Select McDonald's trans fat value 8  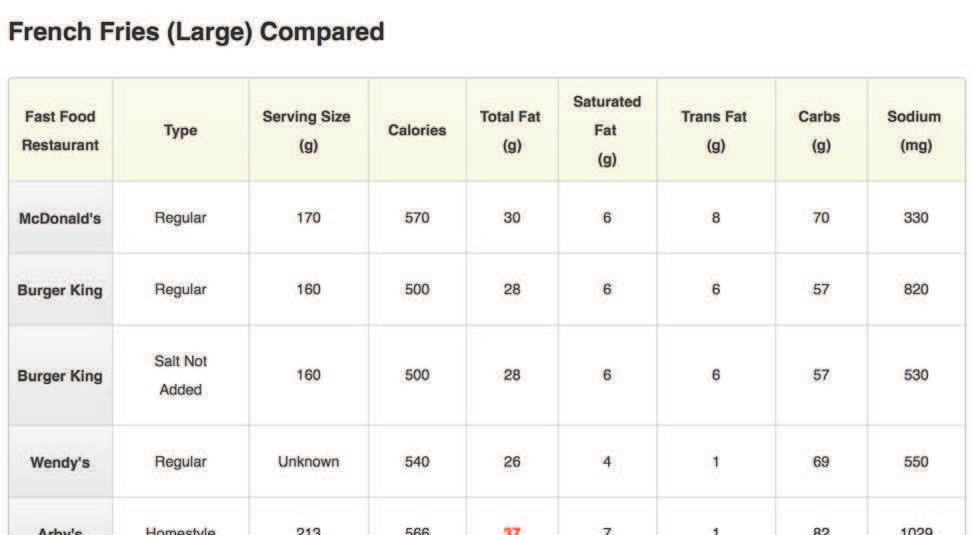[x=715, y=218]
